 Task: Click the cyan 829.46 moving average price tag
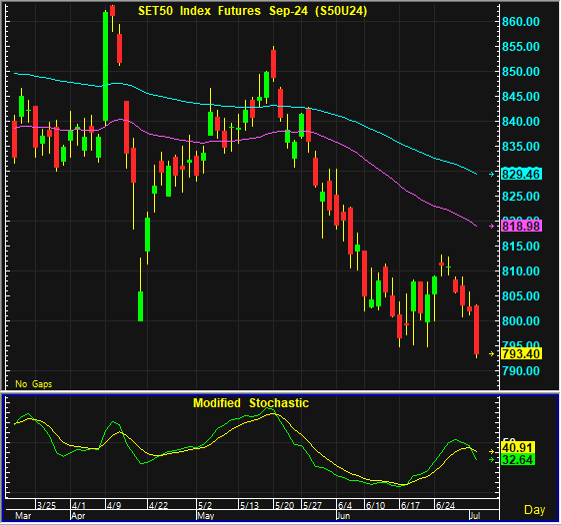(x=521, y=174)
